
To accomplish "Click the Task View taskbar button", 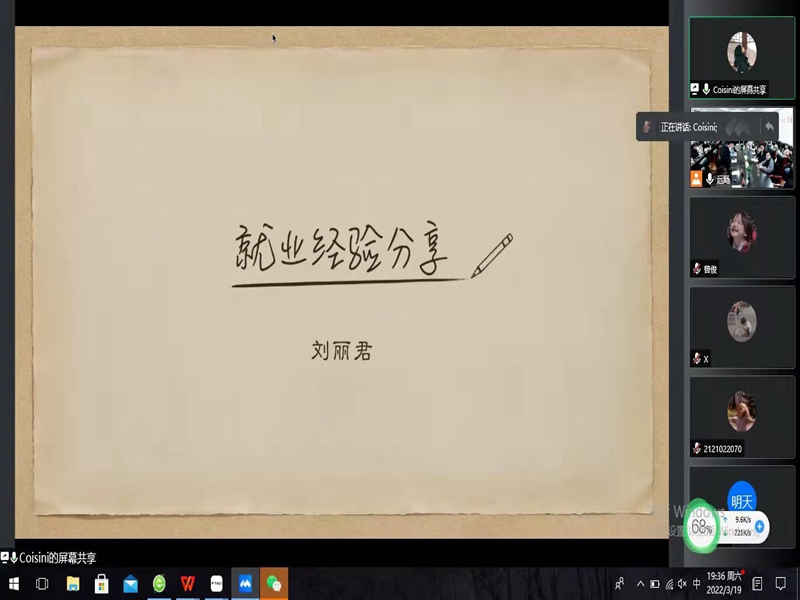I will [x=44, y=584].
